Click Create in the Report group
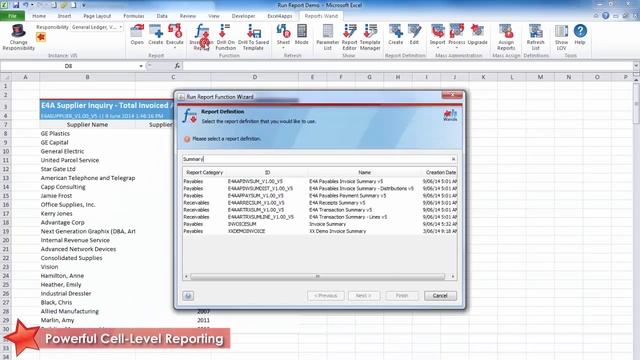The height and width of the screenshot is (360, 640). (x=156, y=34)
